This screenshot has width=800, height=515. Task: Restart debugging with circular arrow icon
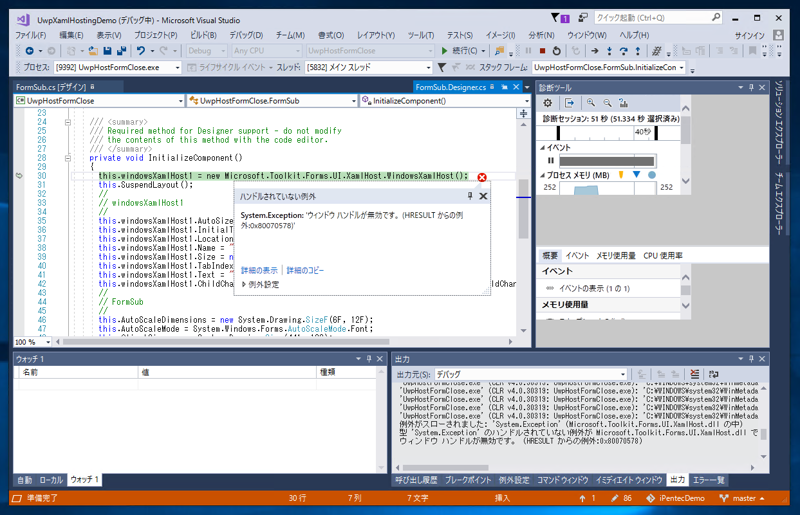(557, 51)
